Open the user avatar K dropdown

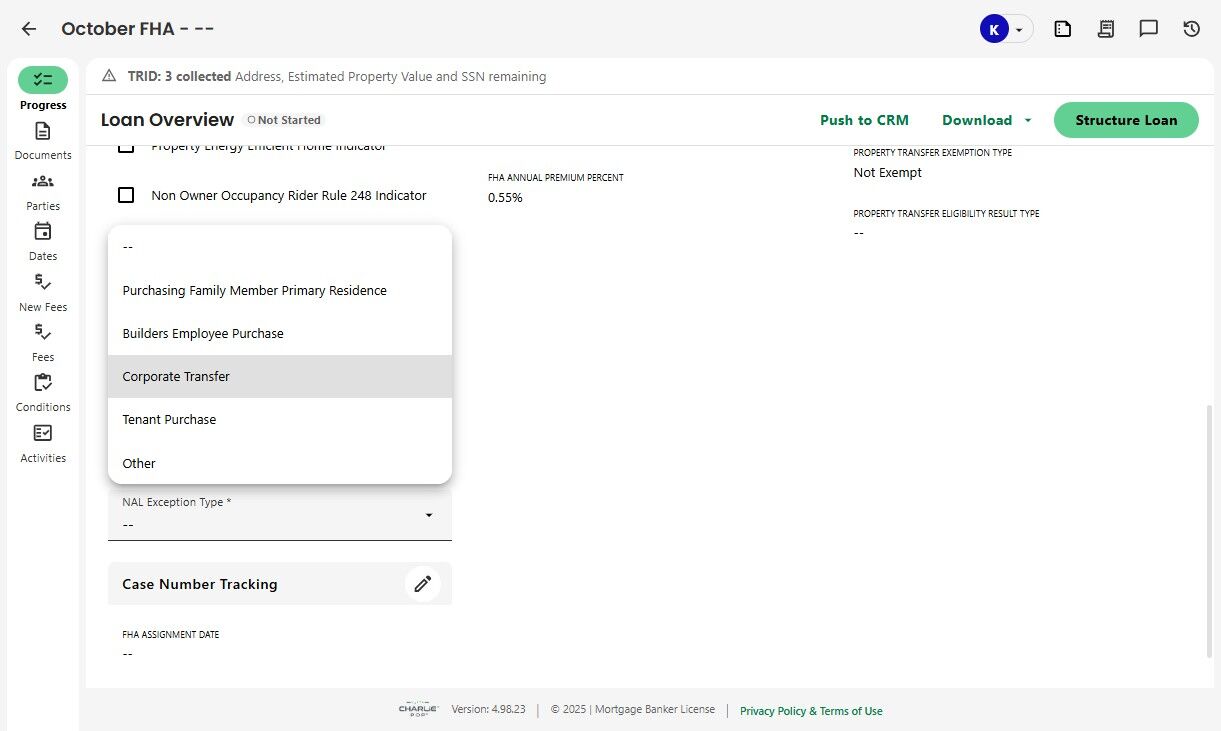pos(1005,29)
